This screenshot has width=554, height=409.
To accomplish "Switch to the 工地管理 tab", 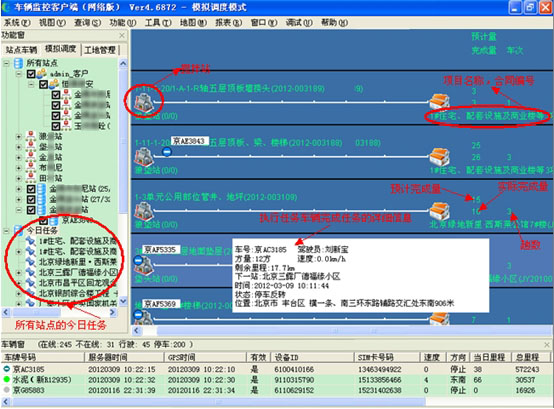I will pyautogui.click(x=100, y=50).
